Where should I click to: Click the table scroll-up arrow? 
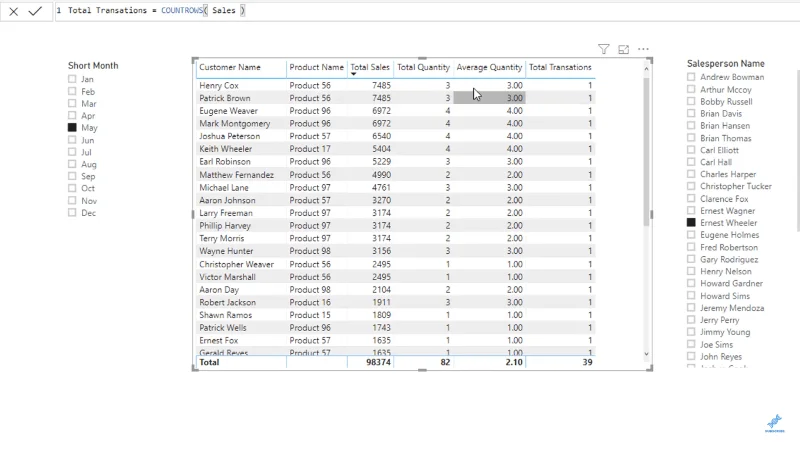coord(646,68)
